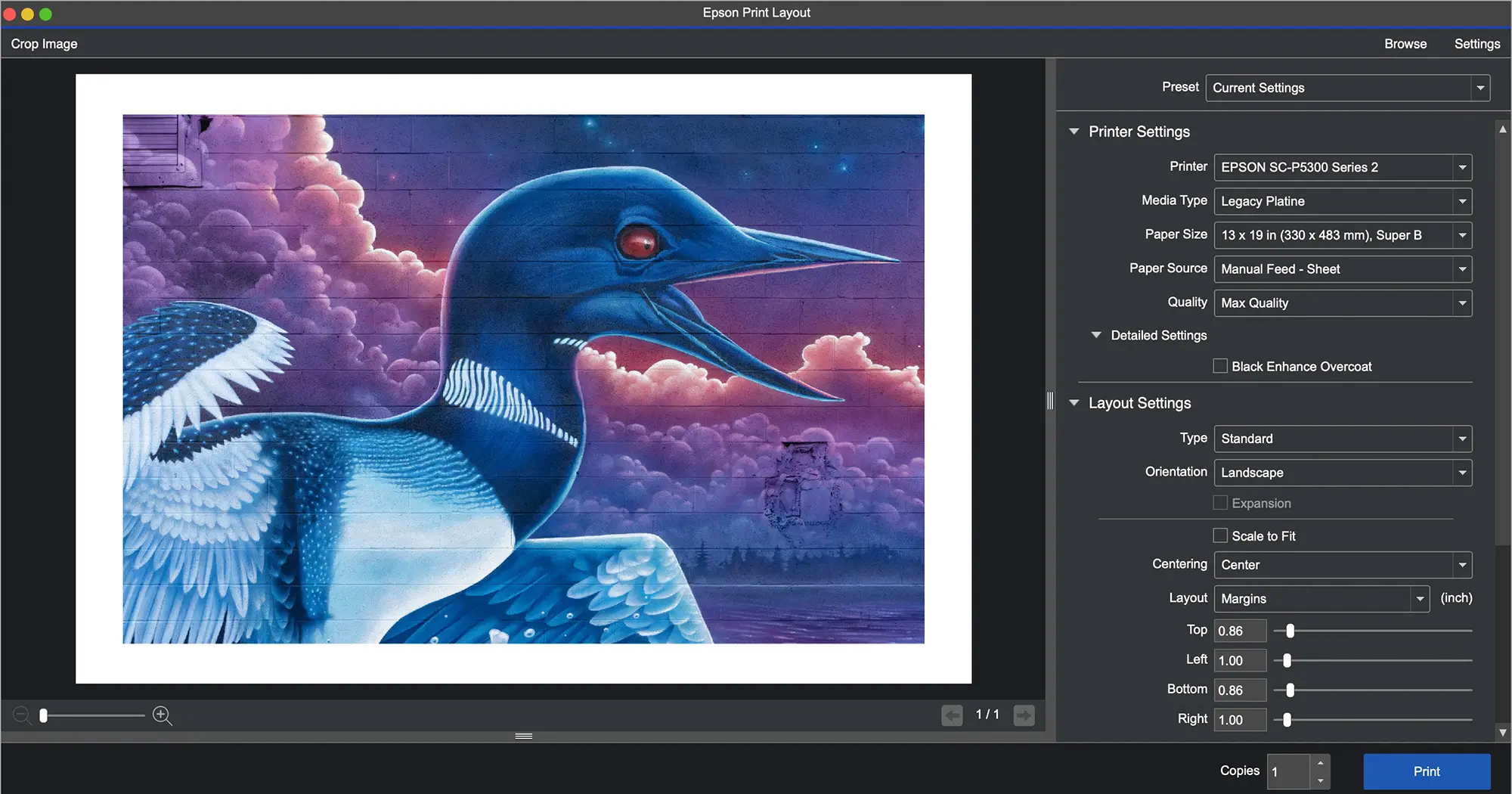
Task: Decrease copies with stepper down arrow
Action: [x=1320, y=780]
